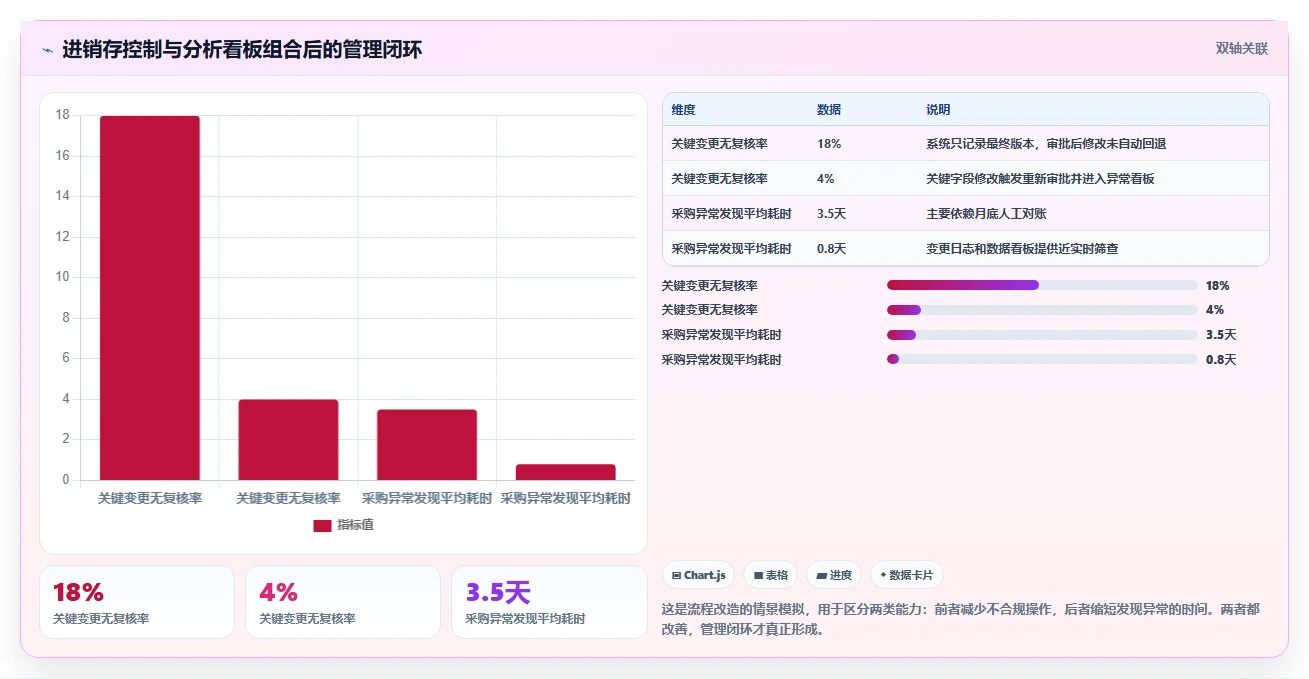Click the y-axis tick label 2
Image resolution: width=1309 pixels, height=679 pixels.
tap(66, 439)
